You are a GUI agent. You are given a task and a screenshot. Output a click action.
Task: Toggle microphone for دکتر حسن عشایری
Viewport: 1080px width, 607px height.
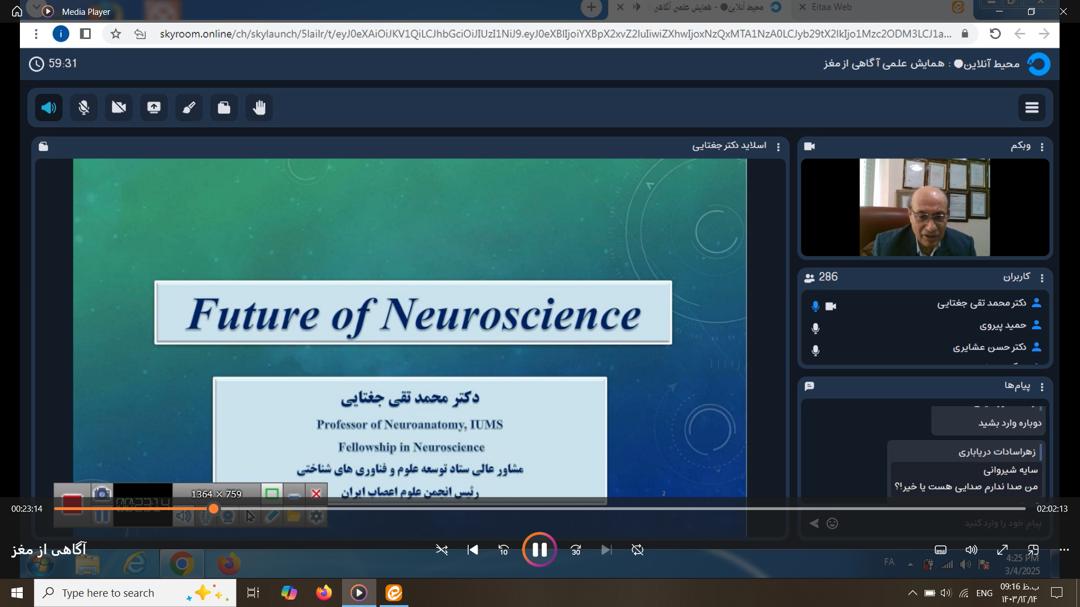(x=816, y=350)
